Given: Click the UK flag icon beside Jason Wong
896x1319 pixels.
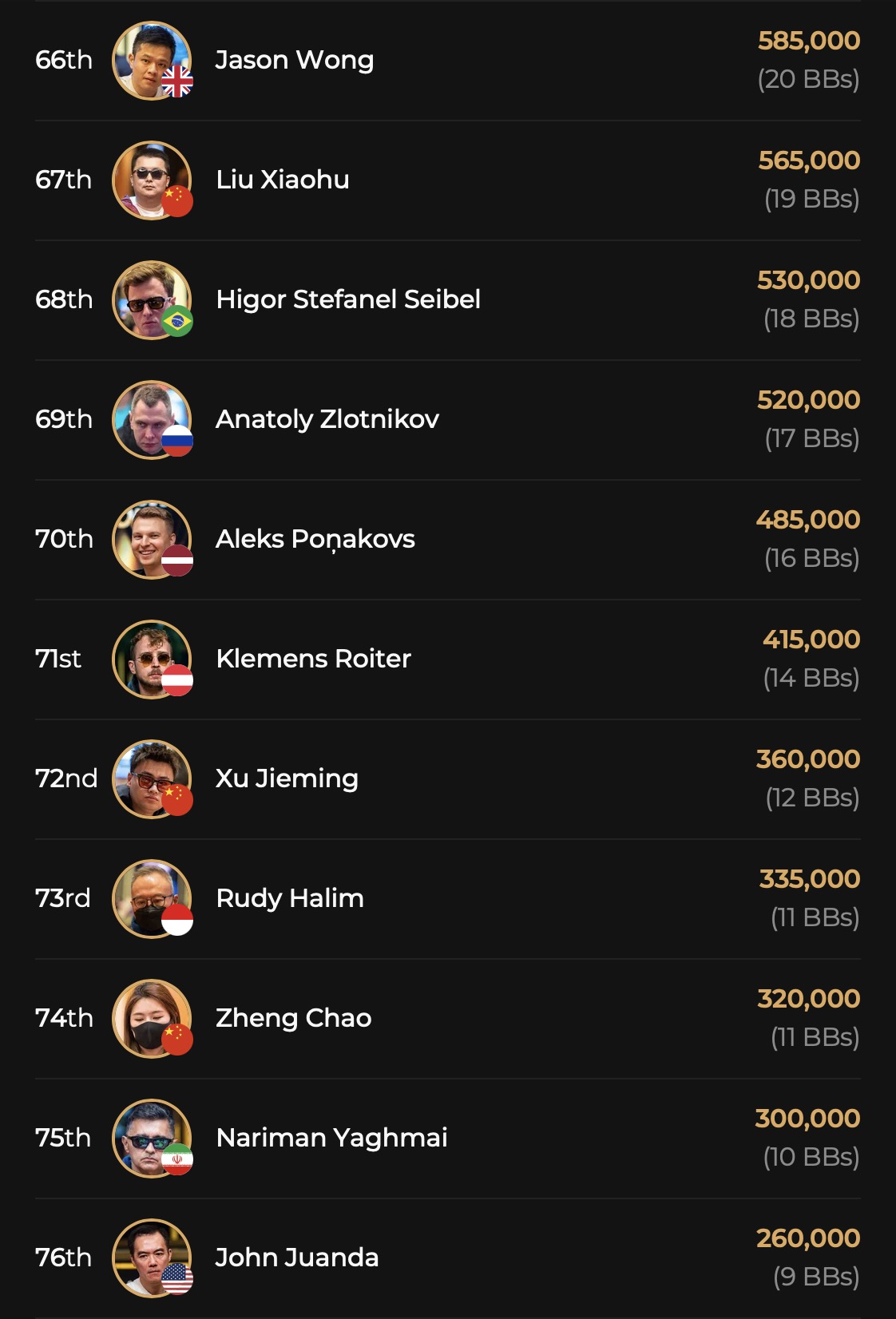Looking at the screenshot, I should click(177, 81).
